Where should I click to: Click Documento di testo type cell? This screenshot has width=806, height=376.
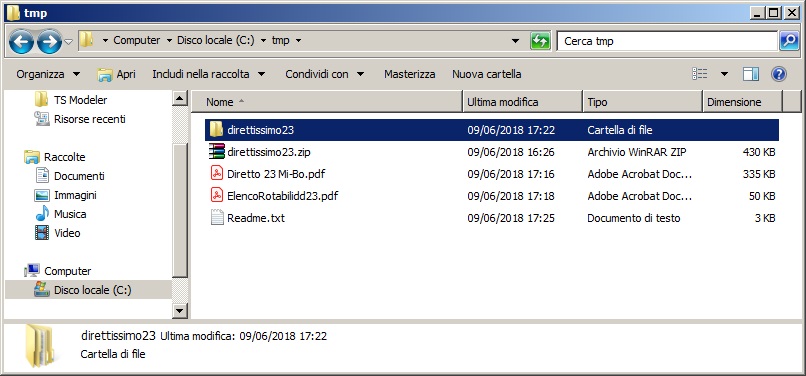pyautogui.click(x=634, y=218)
